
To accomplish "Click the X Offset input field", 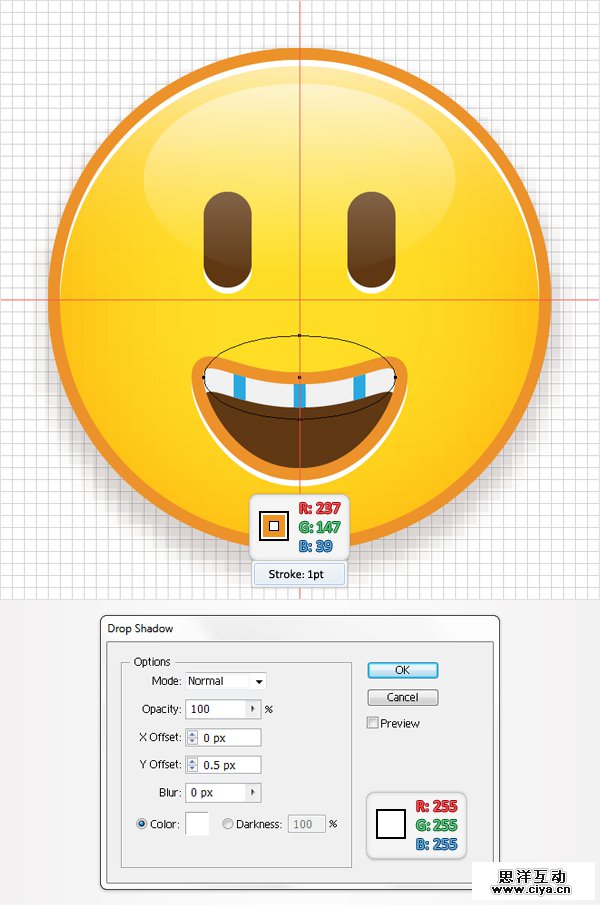I will coord(230,737).
